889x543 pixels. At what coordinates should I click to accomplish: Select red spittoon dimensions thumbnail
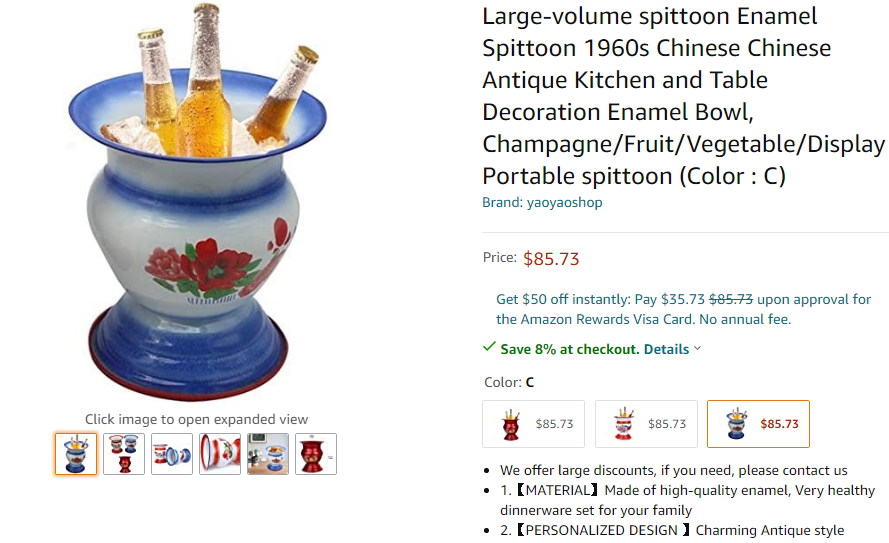(316, 454)
